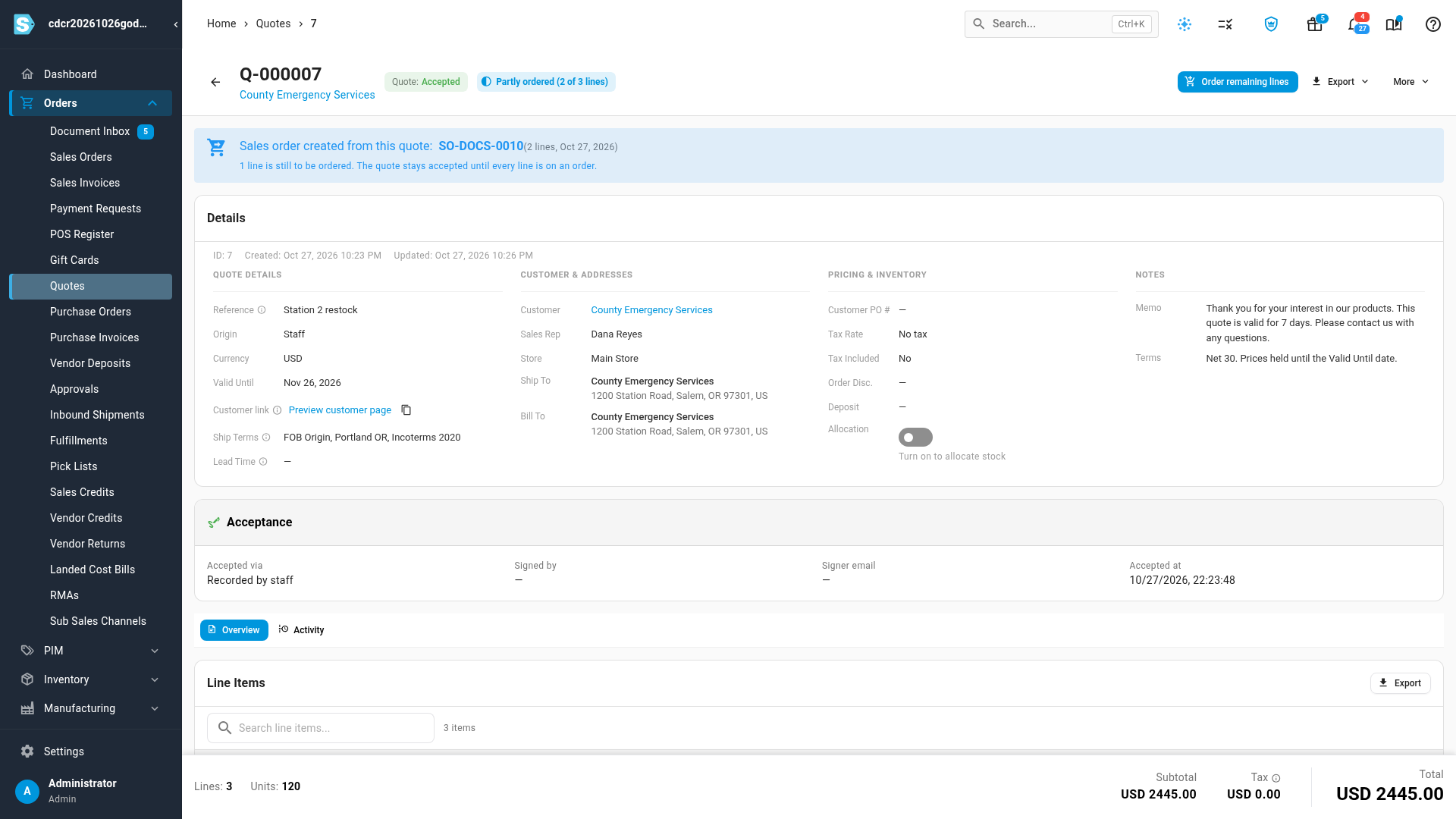Open the gift icon with badge 5
1456x819 pixels.
pos(1315,24)
